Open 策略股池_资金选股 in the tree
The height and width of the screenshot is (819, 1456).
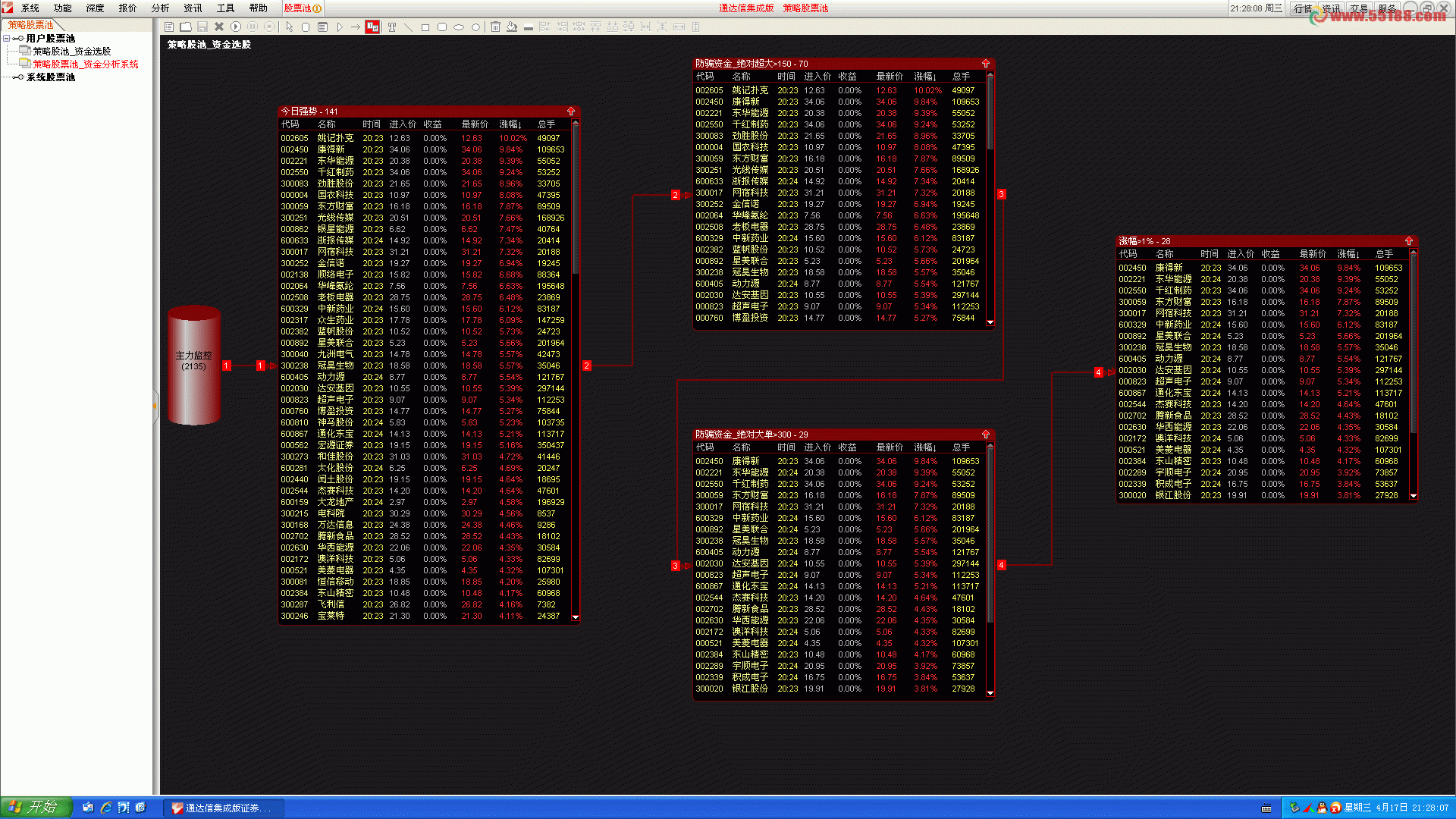coord(71,52)
